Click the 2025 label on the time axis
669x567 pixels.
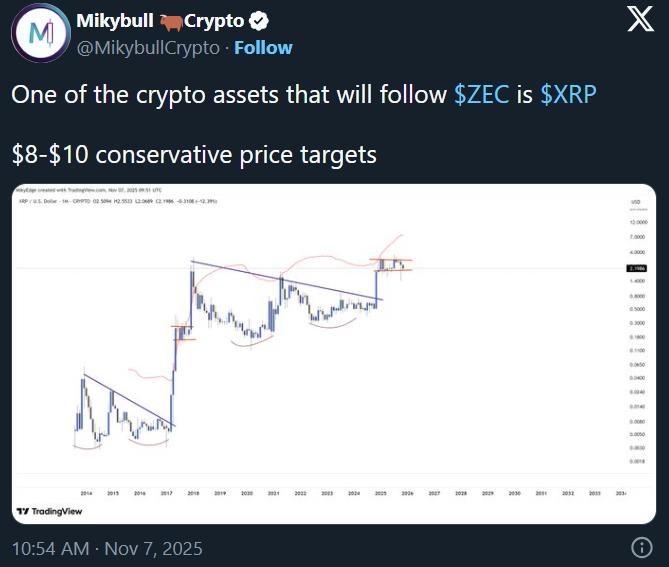(379, 493)
